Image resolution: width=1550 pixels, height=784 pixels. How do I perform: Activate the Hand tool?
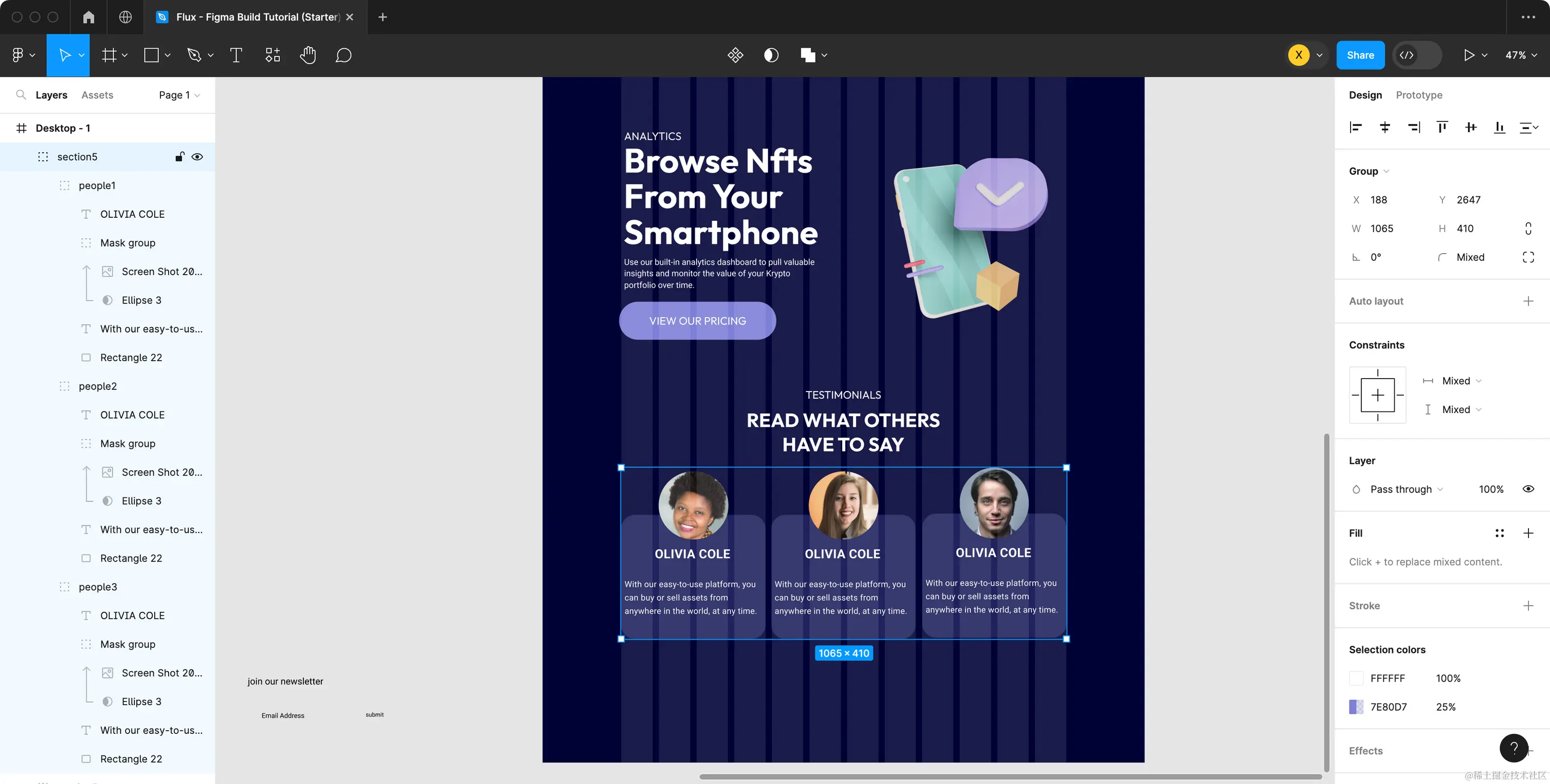tap(308, 55)
